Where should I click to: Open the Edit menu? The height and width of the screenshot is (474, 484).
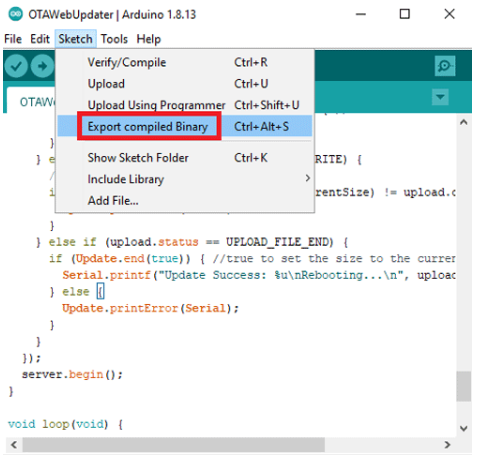(40, 39)
